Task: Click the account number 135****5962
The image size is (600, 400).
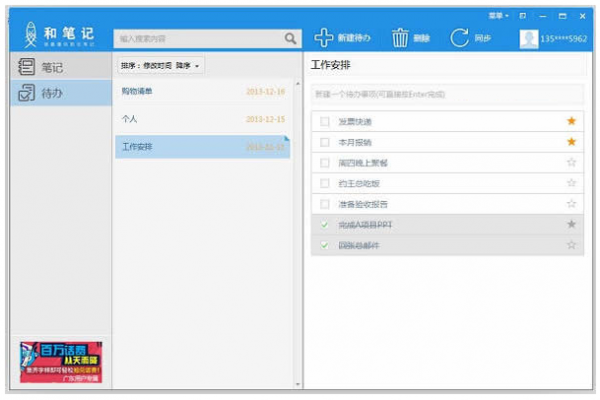Action: coord(563,39)
